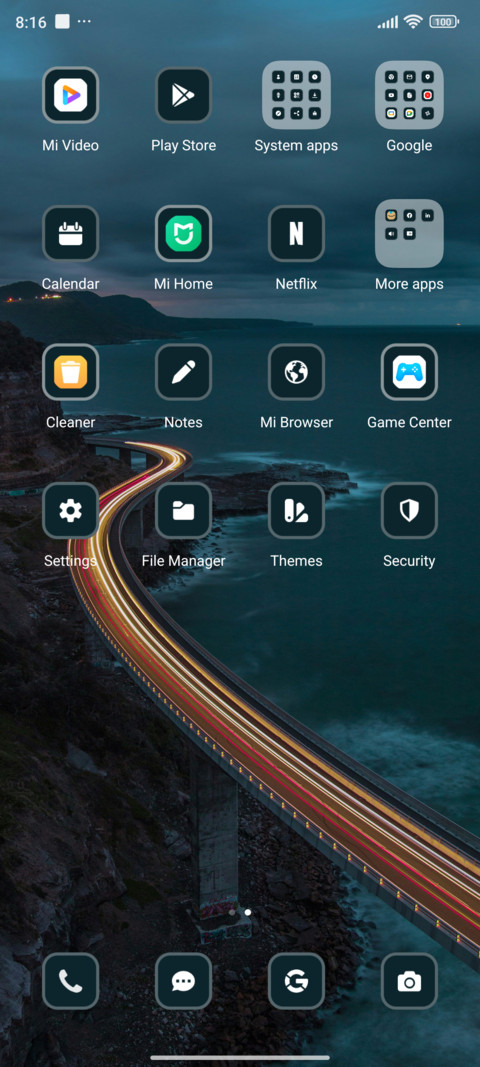
Task: Tap the white square notification icon
Action: pos(62,22)
